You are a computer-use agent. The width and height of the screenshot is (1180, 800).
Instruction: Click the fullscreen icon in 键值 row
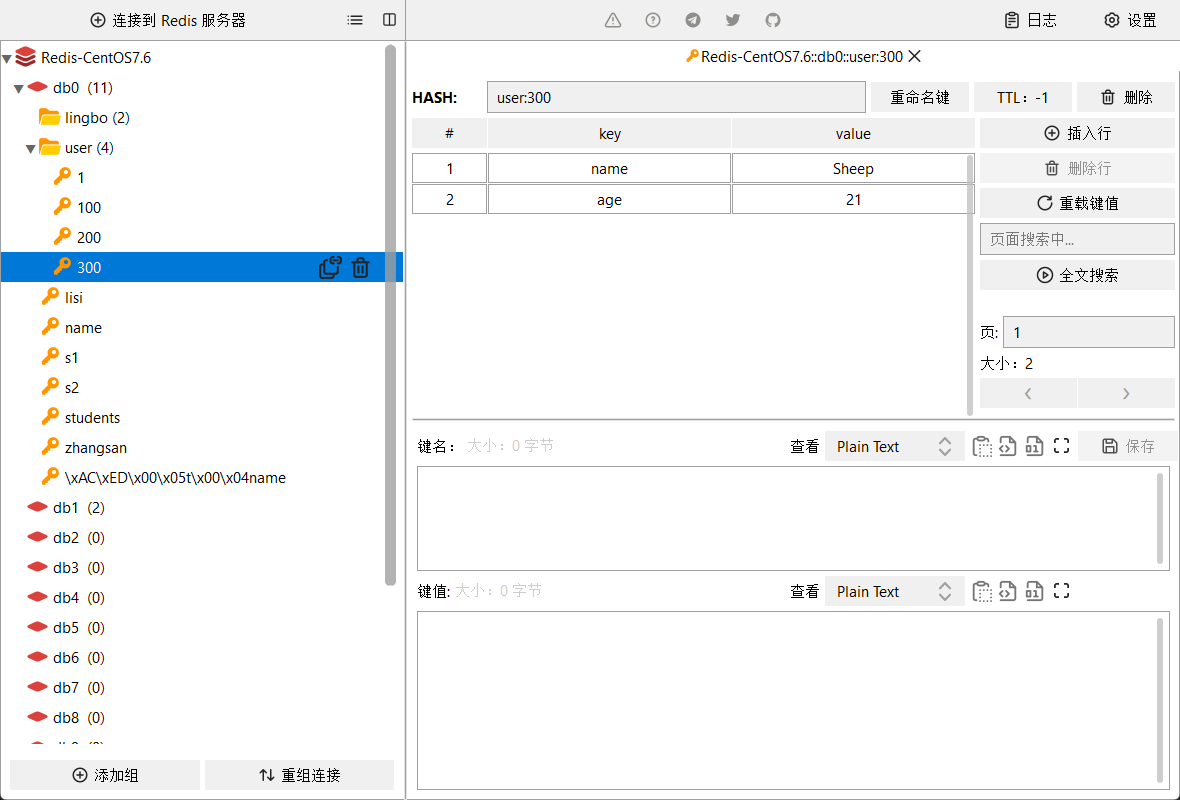[x=1061, y=592]
